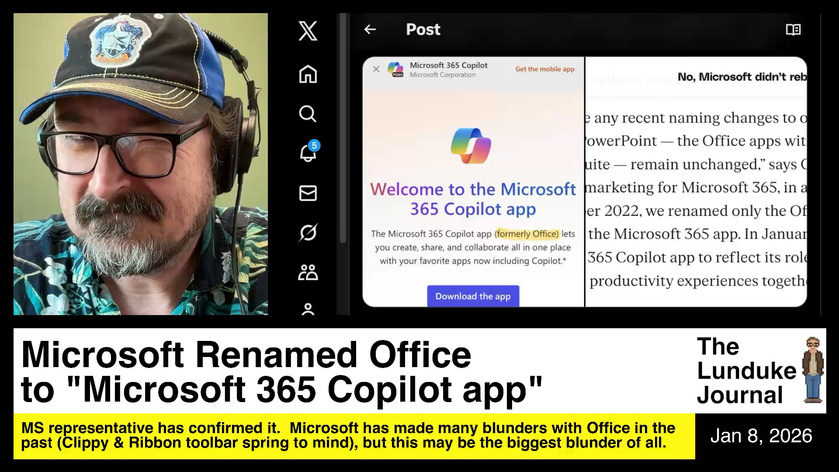Close the Microsoft 365 Copilot app banner
This screenshot has height=472, width=839.
click(x=376, y=69)
